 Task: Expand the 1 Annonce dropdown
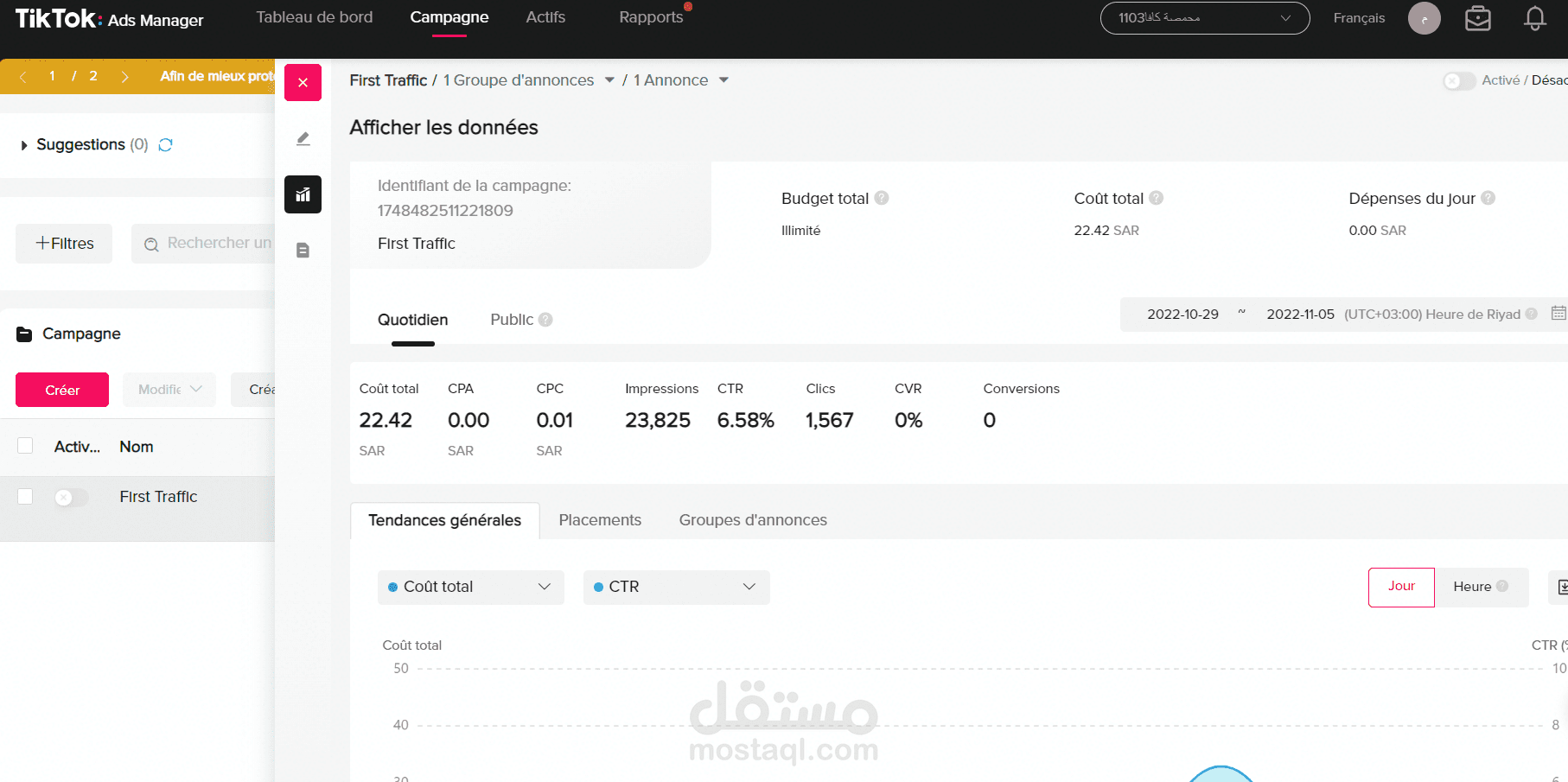click(x=723, y=80)
